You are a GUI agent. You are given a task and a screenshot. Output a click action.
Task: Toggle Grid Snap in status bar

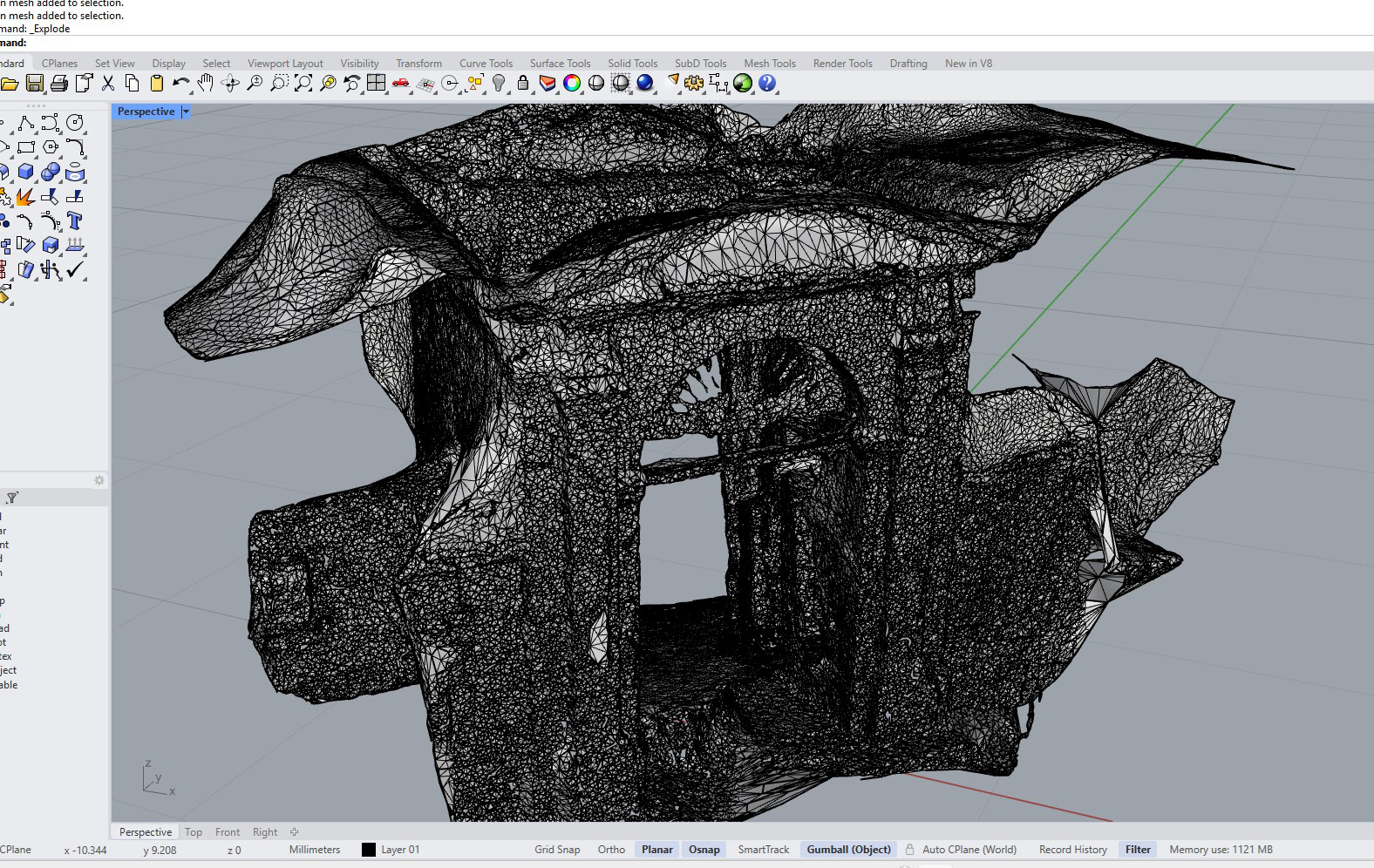[556, 850]
